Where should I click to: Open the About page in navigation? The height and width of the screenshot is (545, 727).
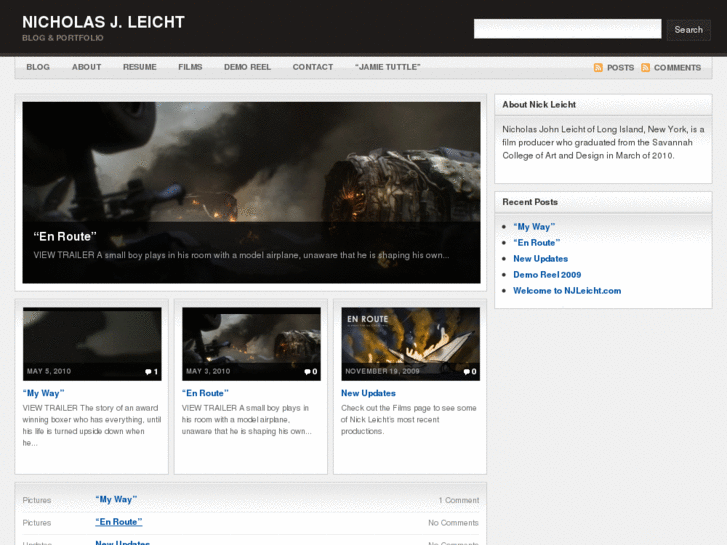pyautogui.click(x=86, y=67)
